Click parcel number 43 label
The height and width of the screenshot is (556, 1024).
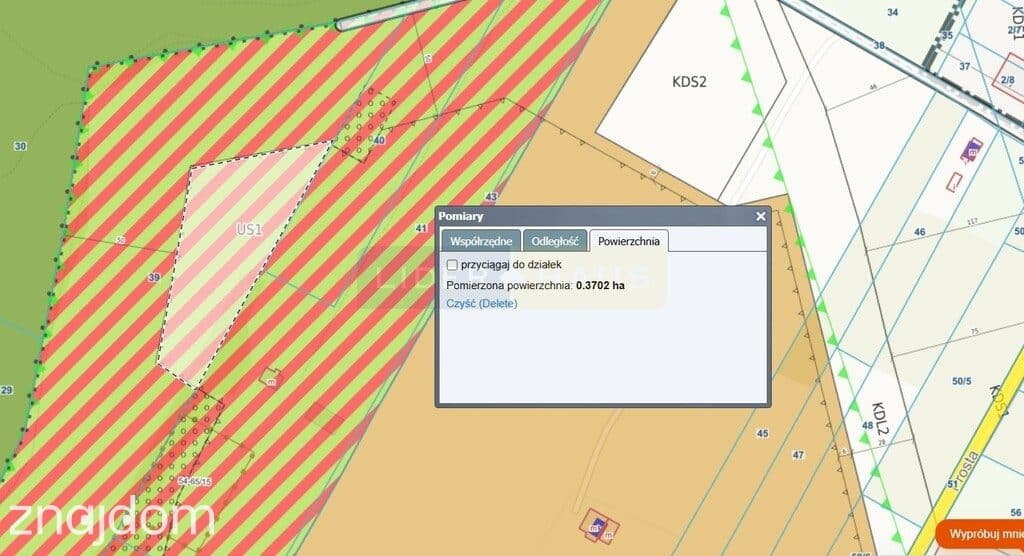tap(491, 197)
